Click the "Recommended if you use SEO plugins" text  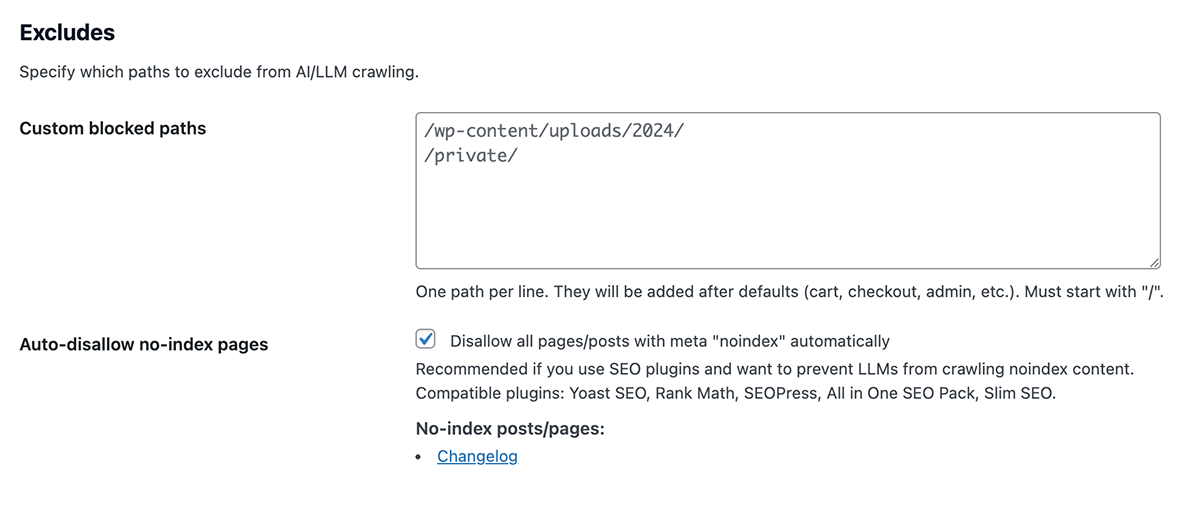(x=775, y=369)
